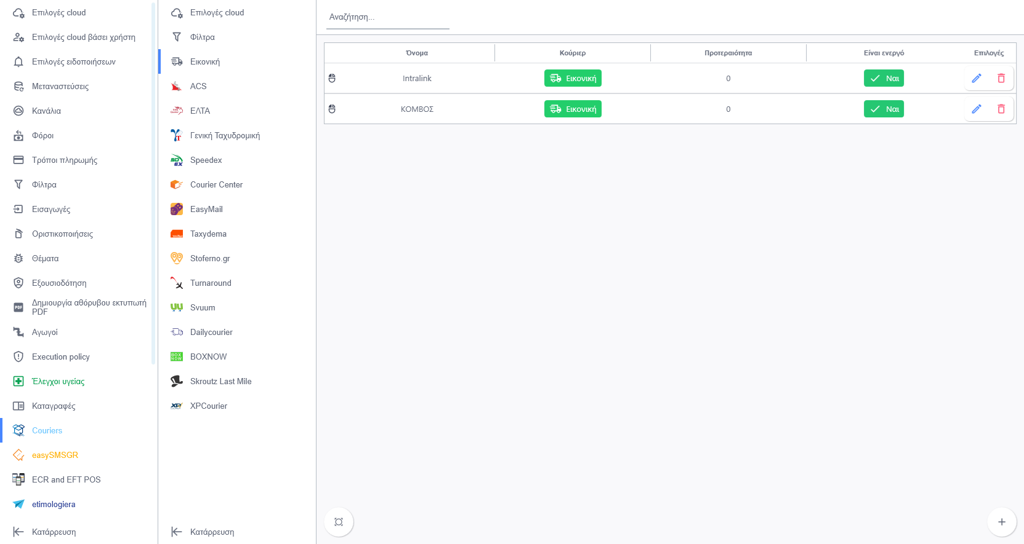Go to Τρόποι πληρωμής
Viewport: 1024px width, 544px height.
click(x=65, y=160)
